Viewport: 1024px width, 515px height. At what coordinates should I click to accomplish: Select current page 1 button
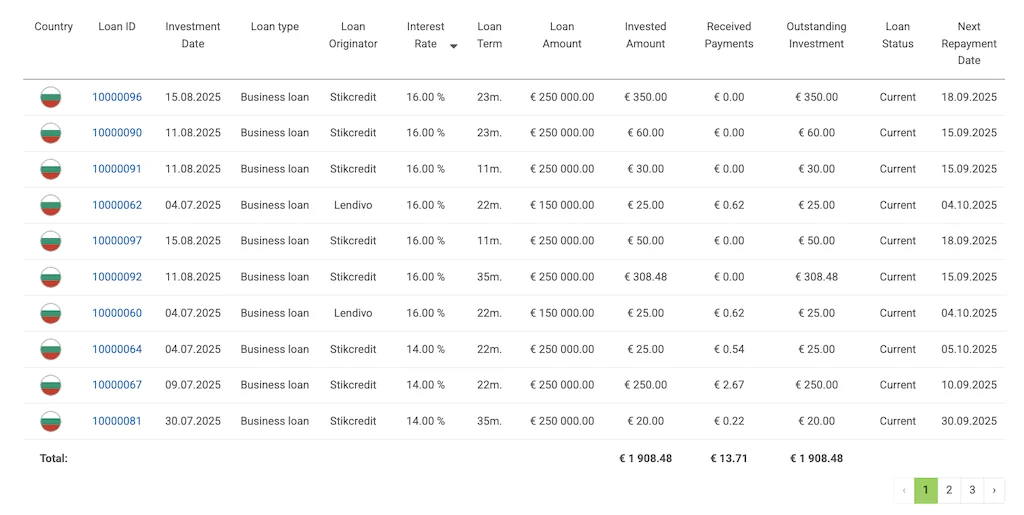(926, 490)
